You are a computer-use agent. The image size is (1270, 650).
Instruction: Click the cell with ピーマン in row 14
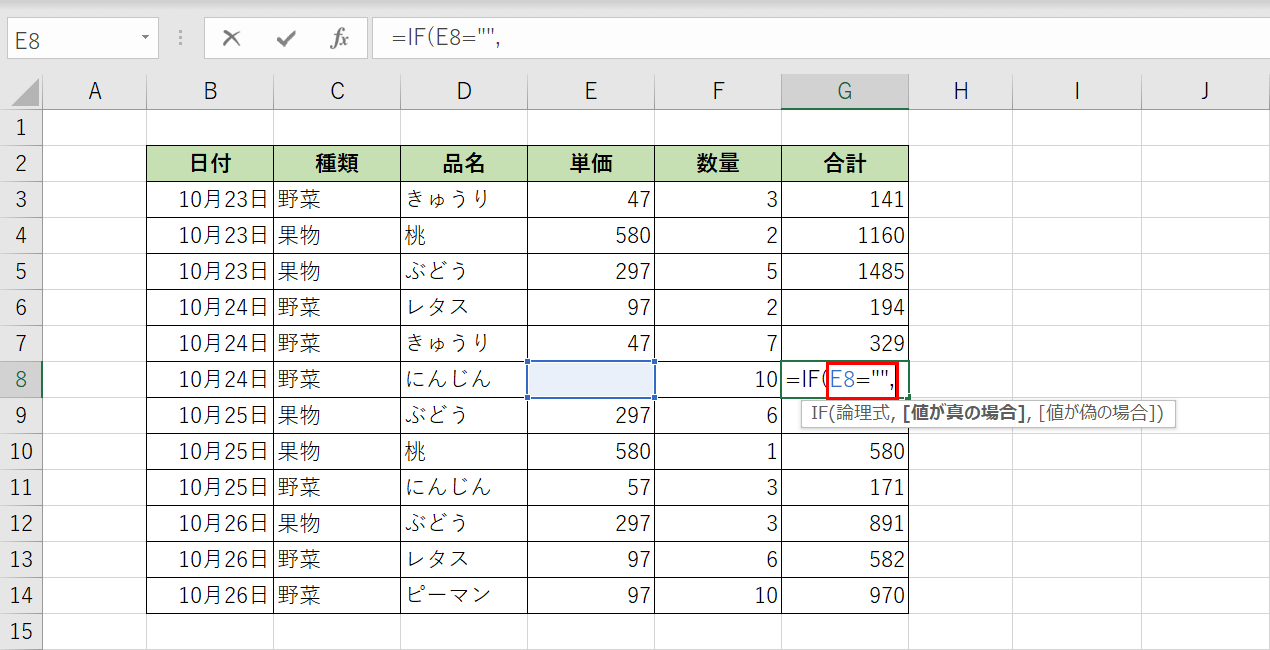(x=463, y=595)
